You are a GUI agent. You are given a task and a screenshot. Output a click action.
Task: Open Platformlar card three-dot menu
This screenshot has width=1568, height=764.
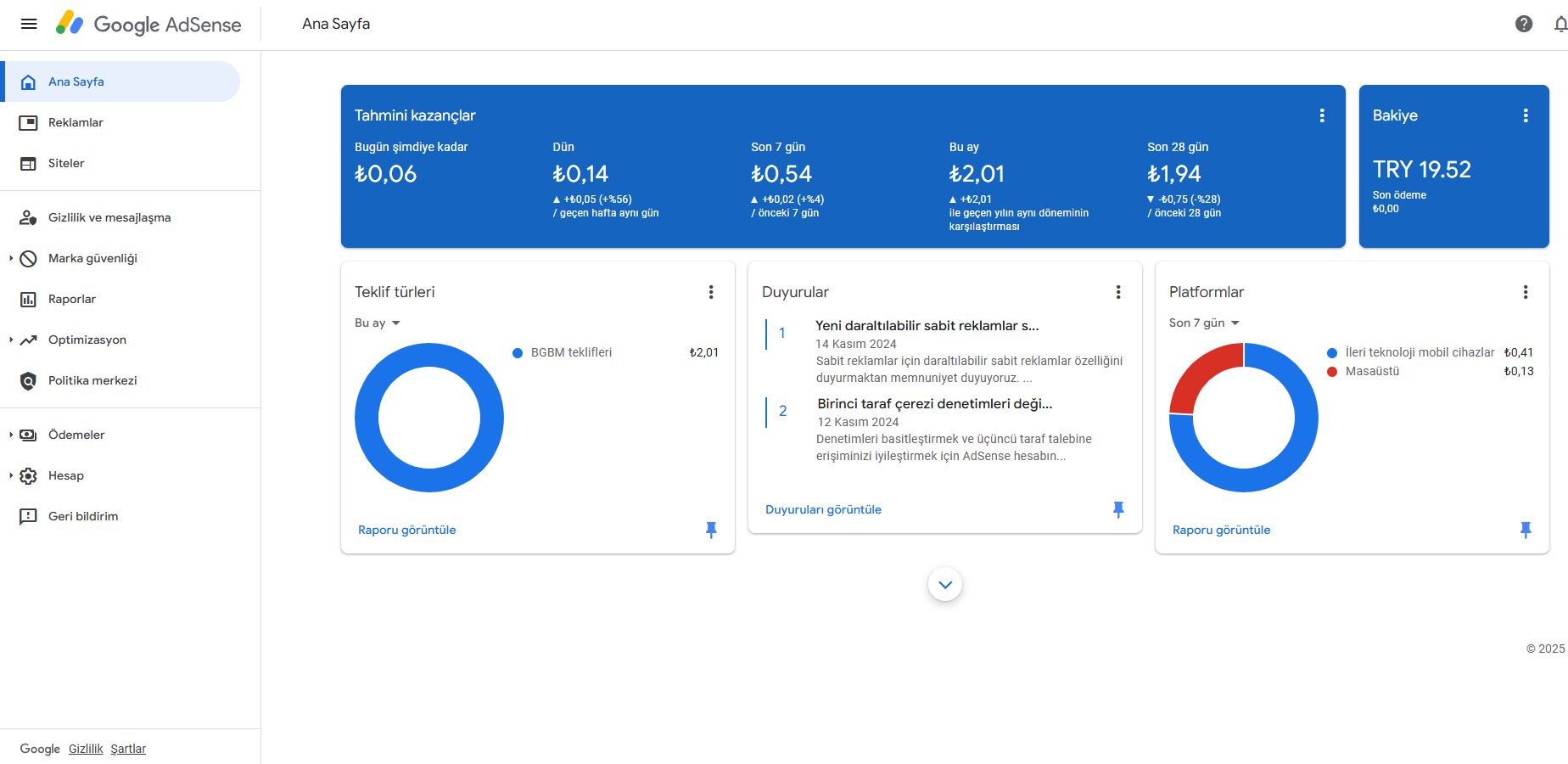click(1526, 292)
